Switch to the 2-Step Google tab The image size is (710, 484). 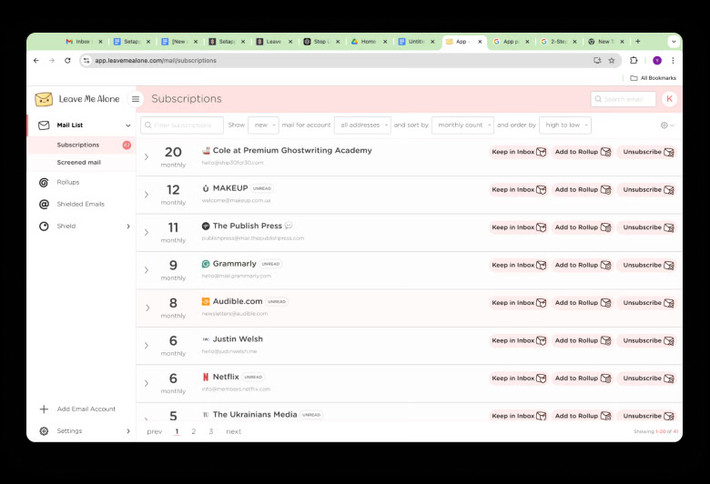[559, 41]
